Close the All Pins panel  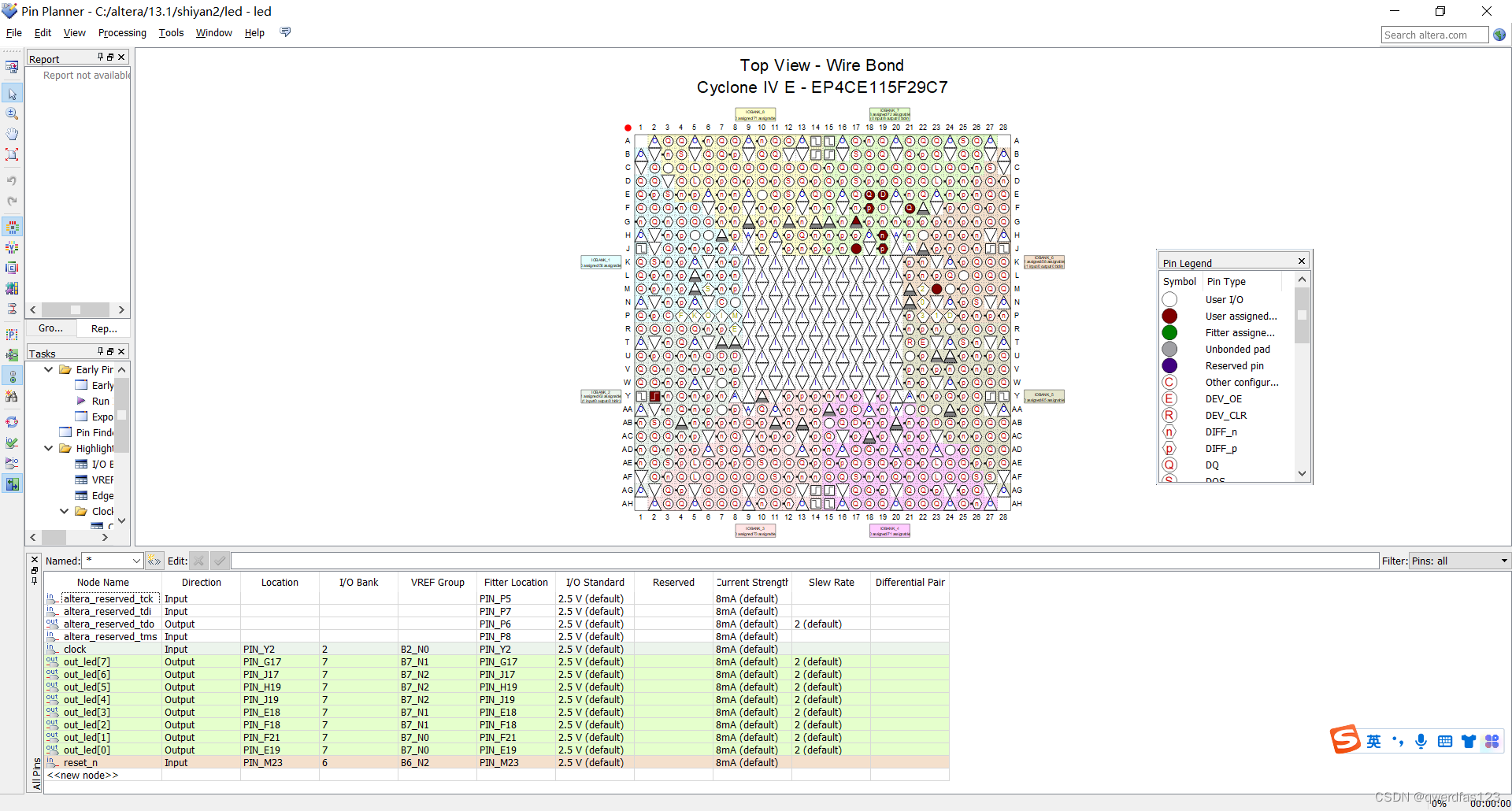[x=34, y=559]
